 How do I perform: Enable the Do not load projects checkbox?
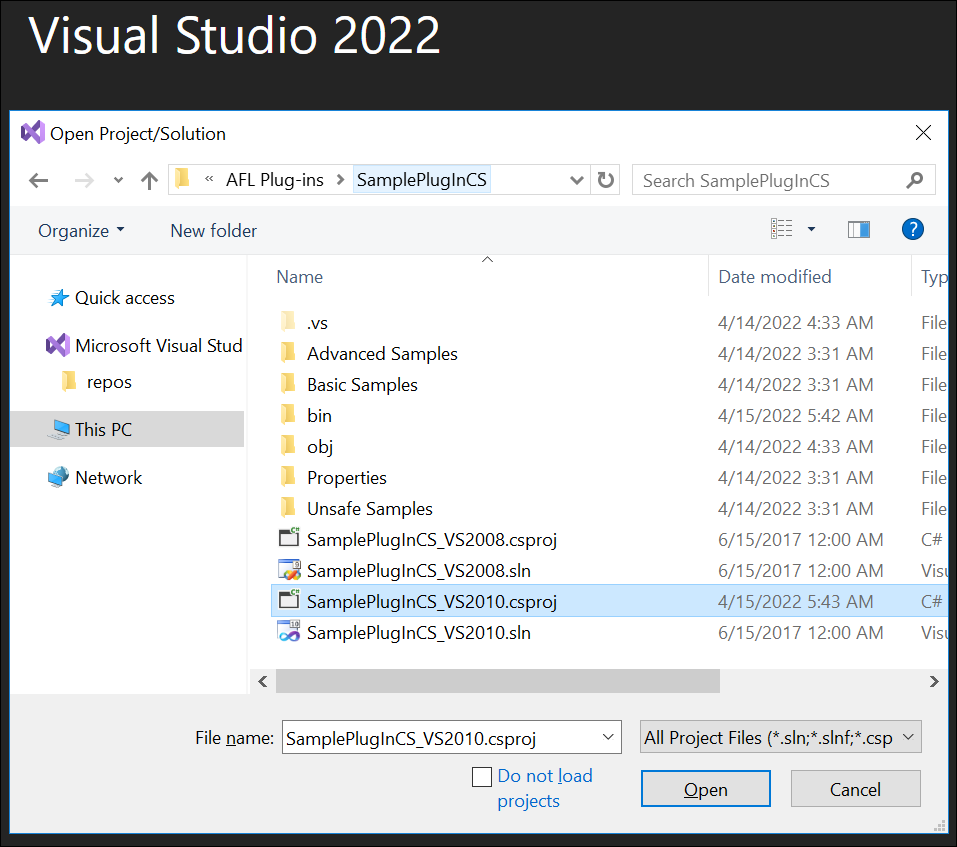click(482, 777)
